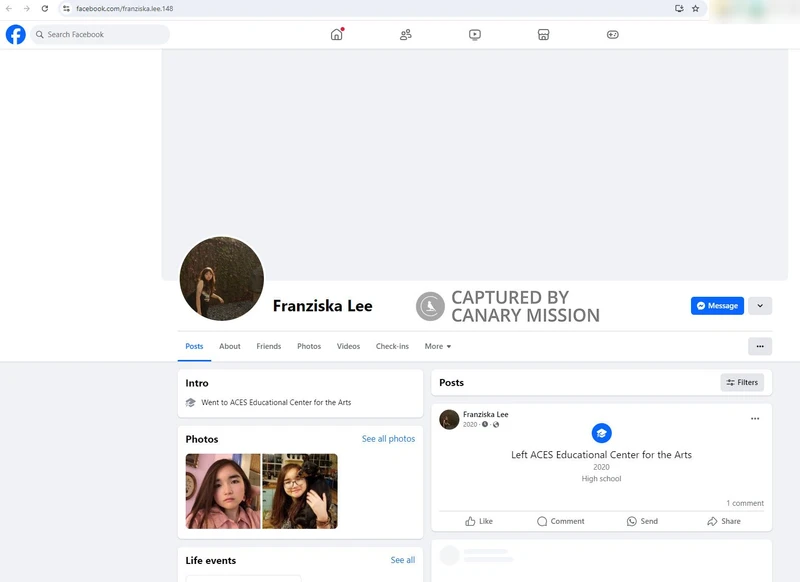Expand the More tab dropdown

(x=438, y=346)
